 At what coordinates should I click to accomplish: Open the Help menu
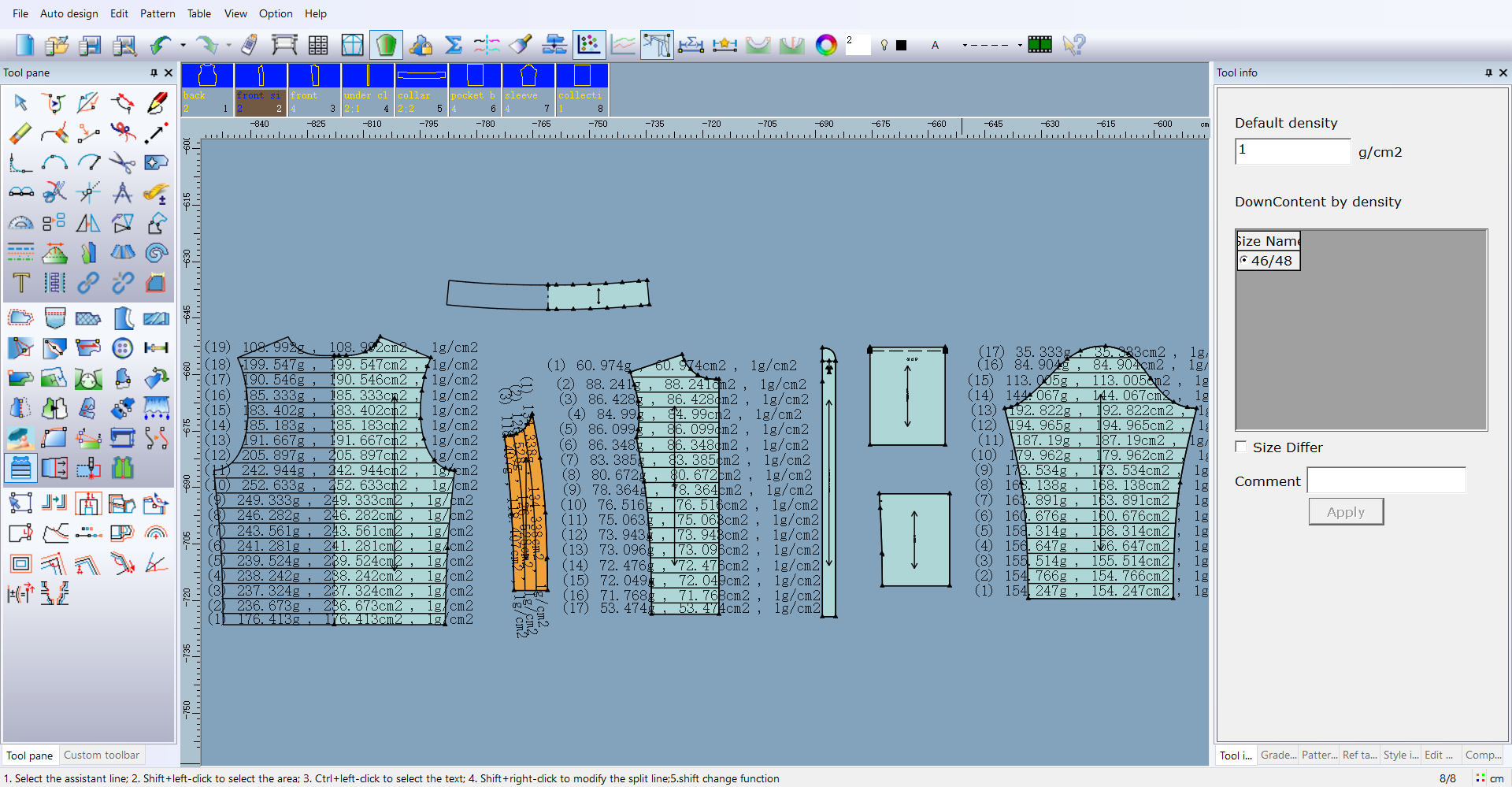[x=316, y=13]
